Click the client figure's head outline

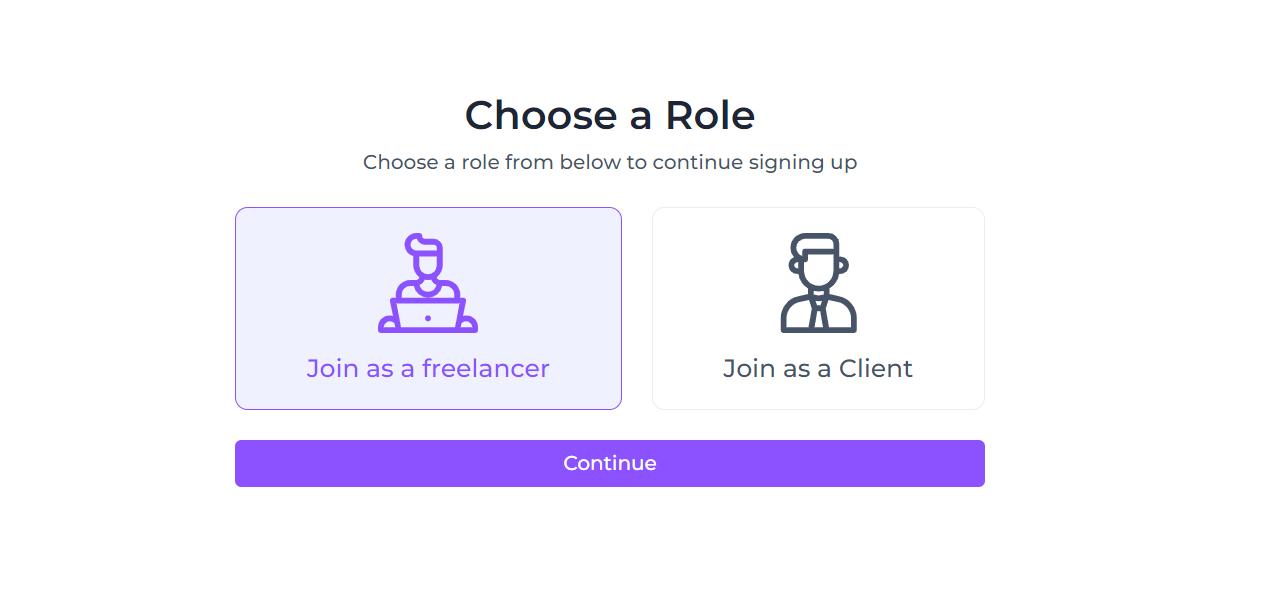818,260
